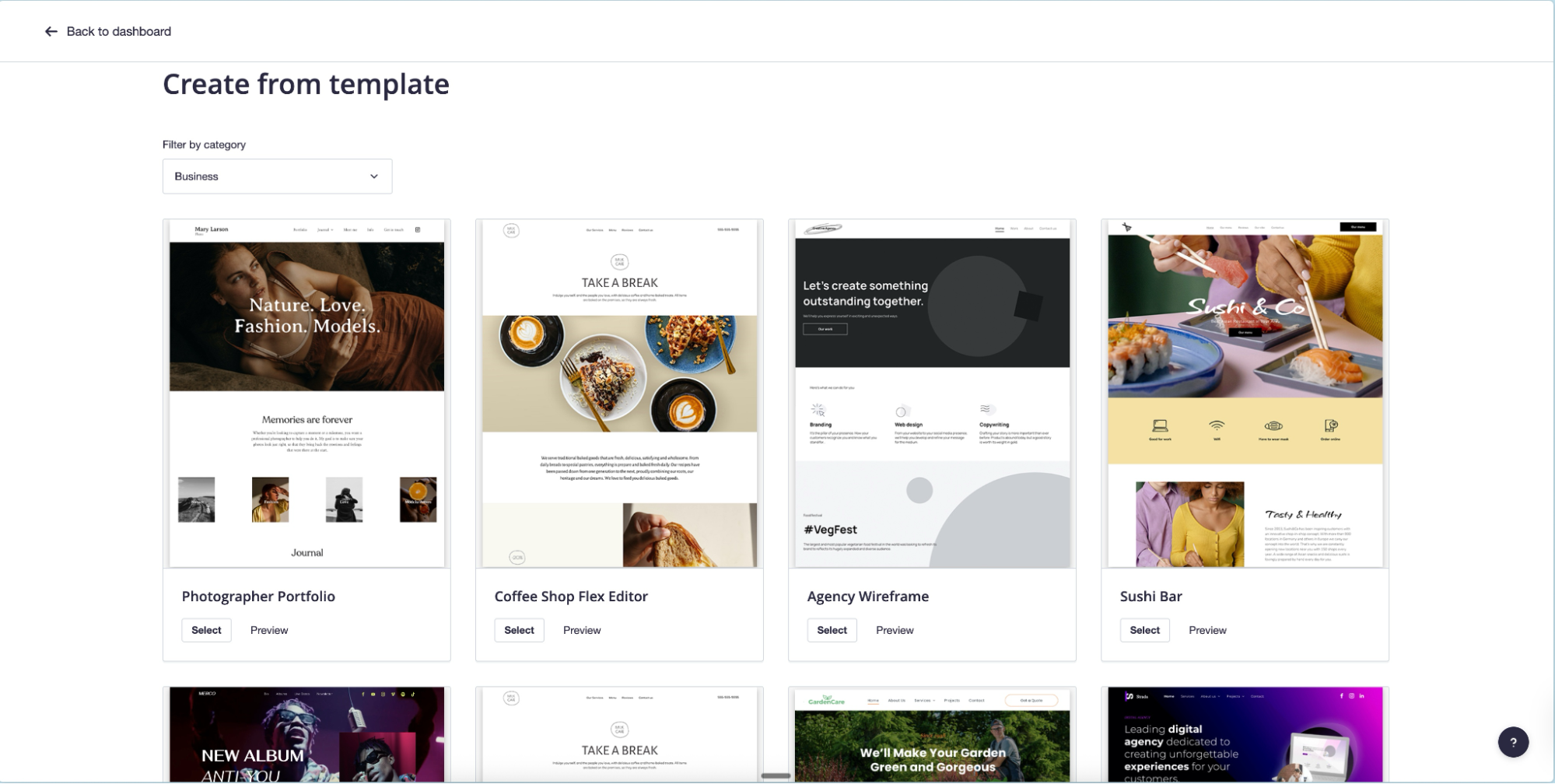Open the help question mark button
Viewport: 1555px width, 784px height.
click(1513, 742)
